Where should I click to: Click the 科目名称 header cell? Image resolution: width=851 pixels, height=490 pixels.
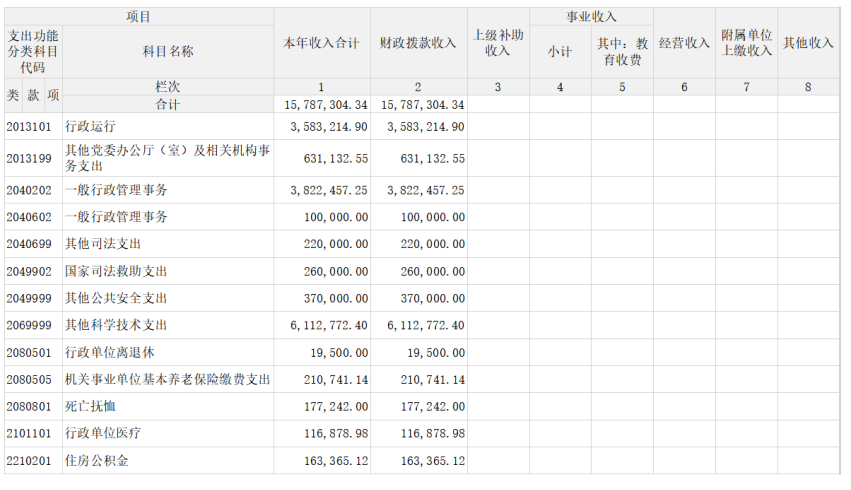(167, 51)
